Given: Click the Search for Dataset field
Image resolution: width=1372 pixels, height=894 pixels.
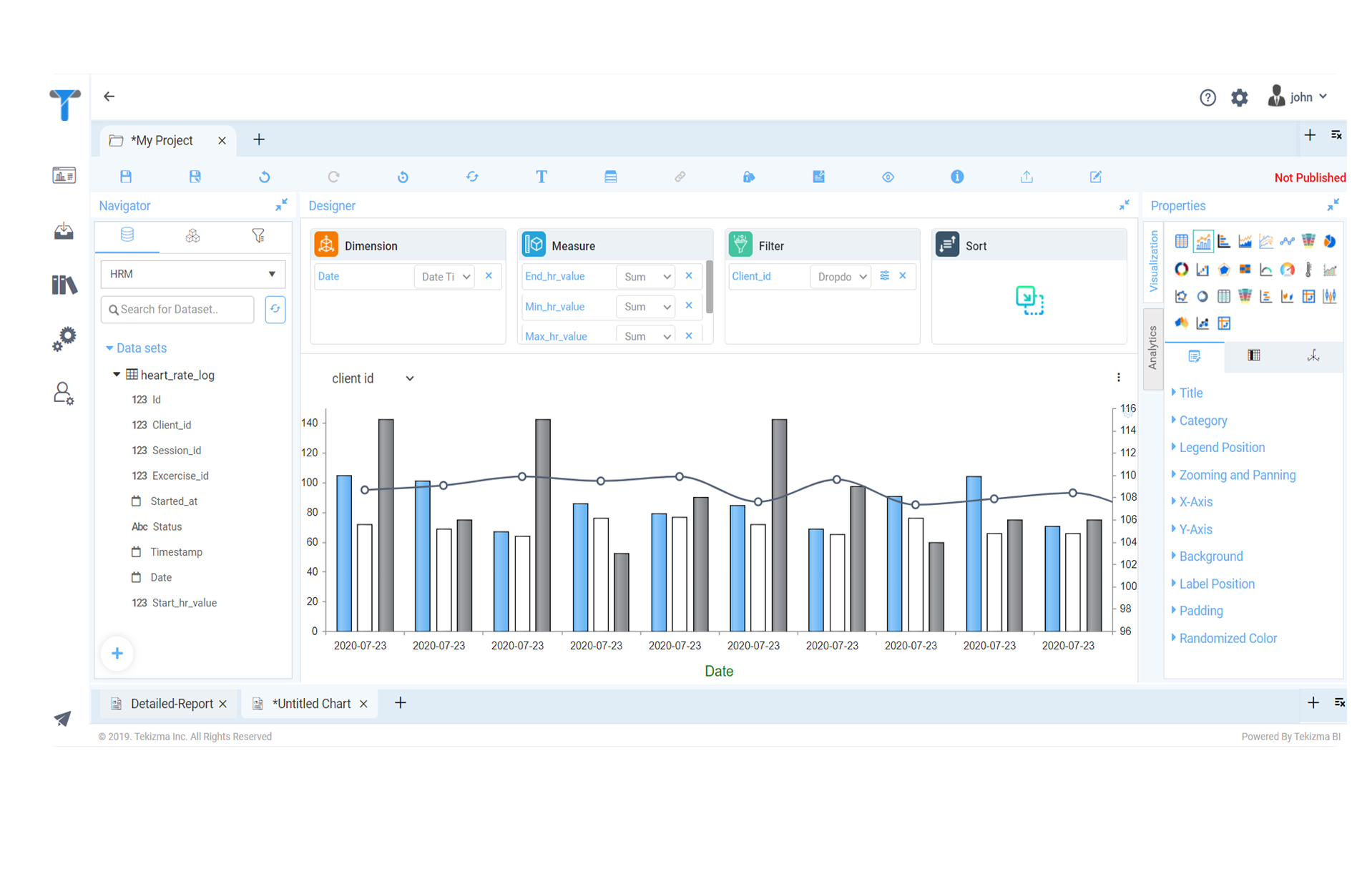Looking at the screenshot, I should click(x=177, y=310).
